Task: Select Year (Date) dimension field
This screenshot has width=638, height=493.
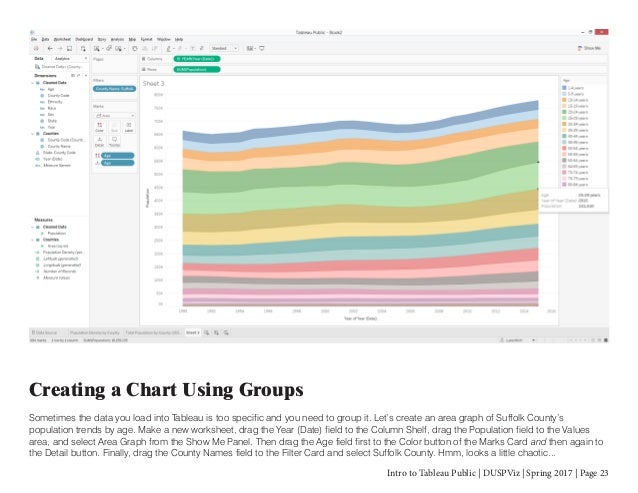Action: (x=52, y=159)
